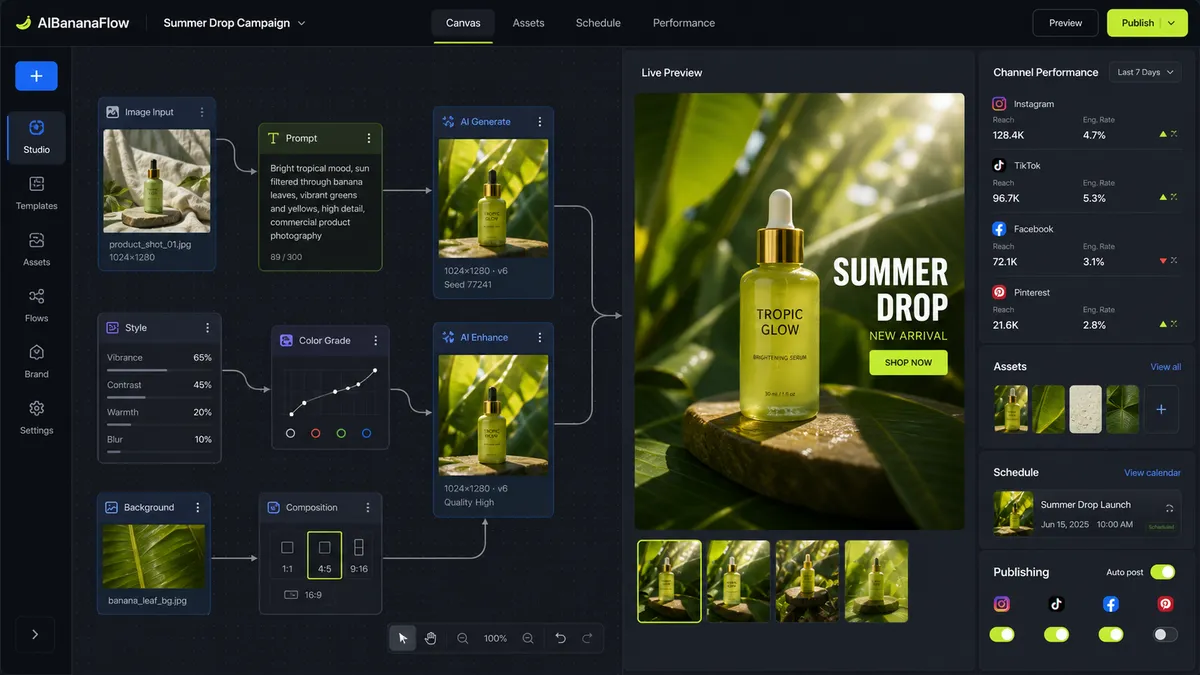
Task: Select the 9:16 aspect ratio
Action: pyautogui.click(x=359, y=555)
